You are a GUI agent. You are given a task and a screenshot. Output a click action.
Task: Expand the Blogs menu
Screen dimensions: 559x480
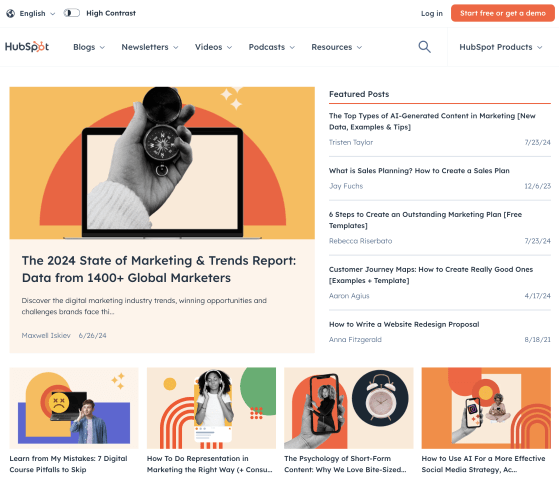click(x=89, y=47)
